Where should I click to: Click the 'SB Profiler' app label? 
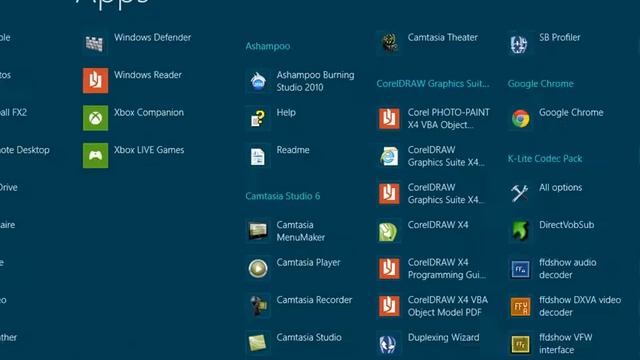pos(559,38)
